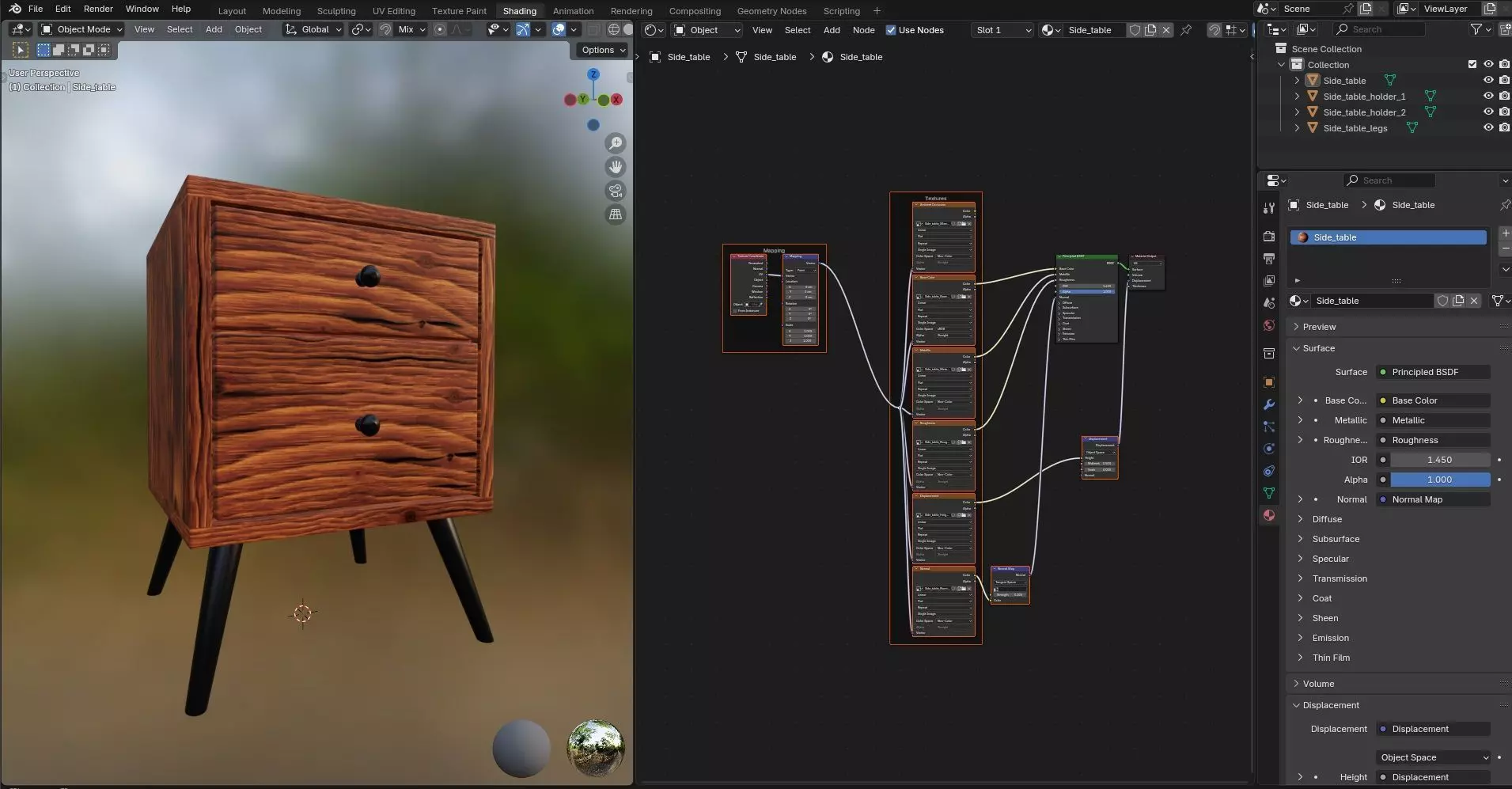Switch to orthographic grid view icon
Viewport: 1512px width, 789px height.
[x=615, y=214]
